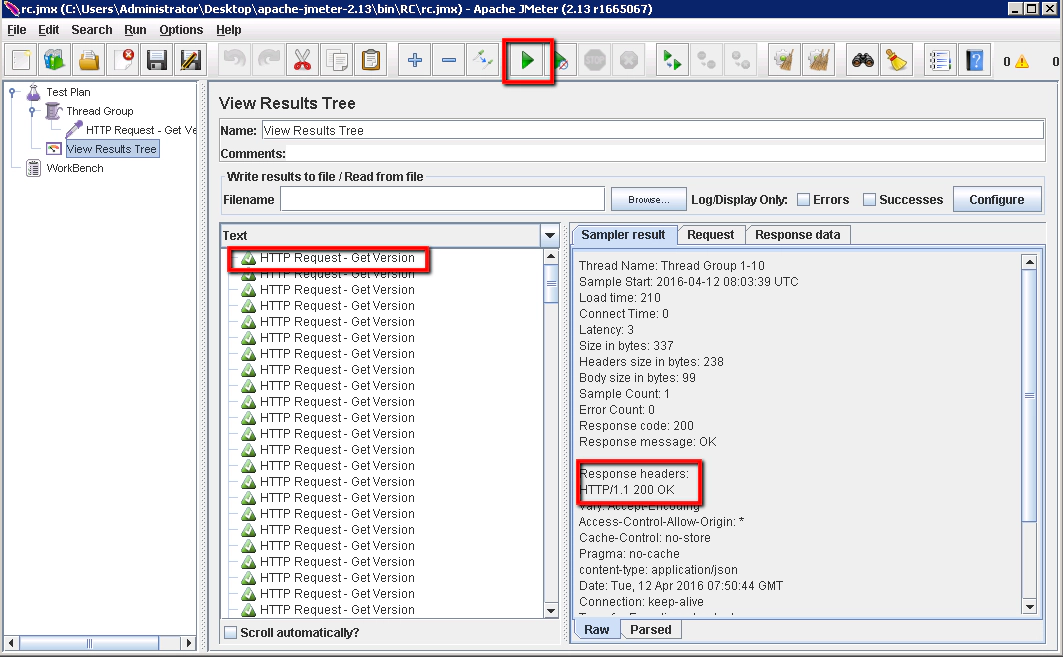The height and width of the screenshot is (657, 1063).
Task: Remote start all servers
Action: 671,60
